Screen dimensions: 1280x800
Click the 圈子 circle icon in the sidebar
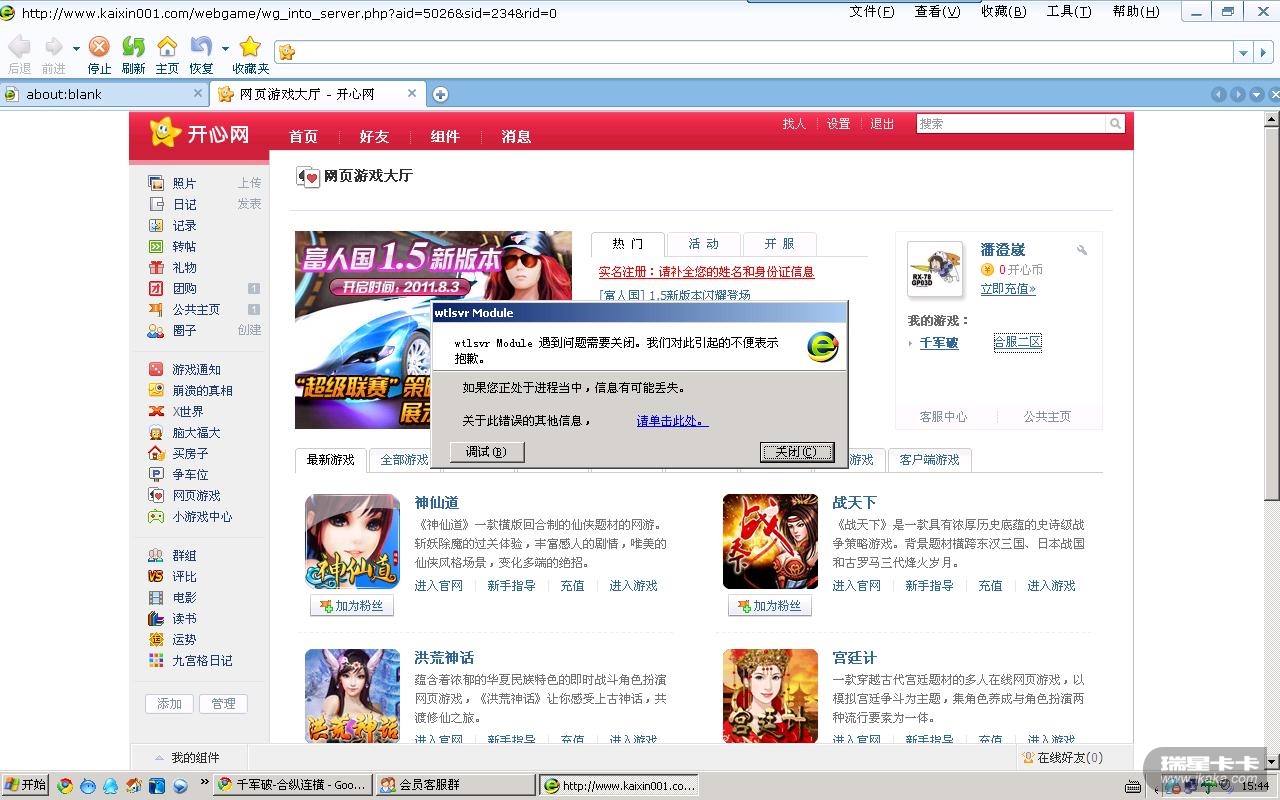coord(156,330)
